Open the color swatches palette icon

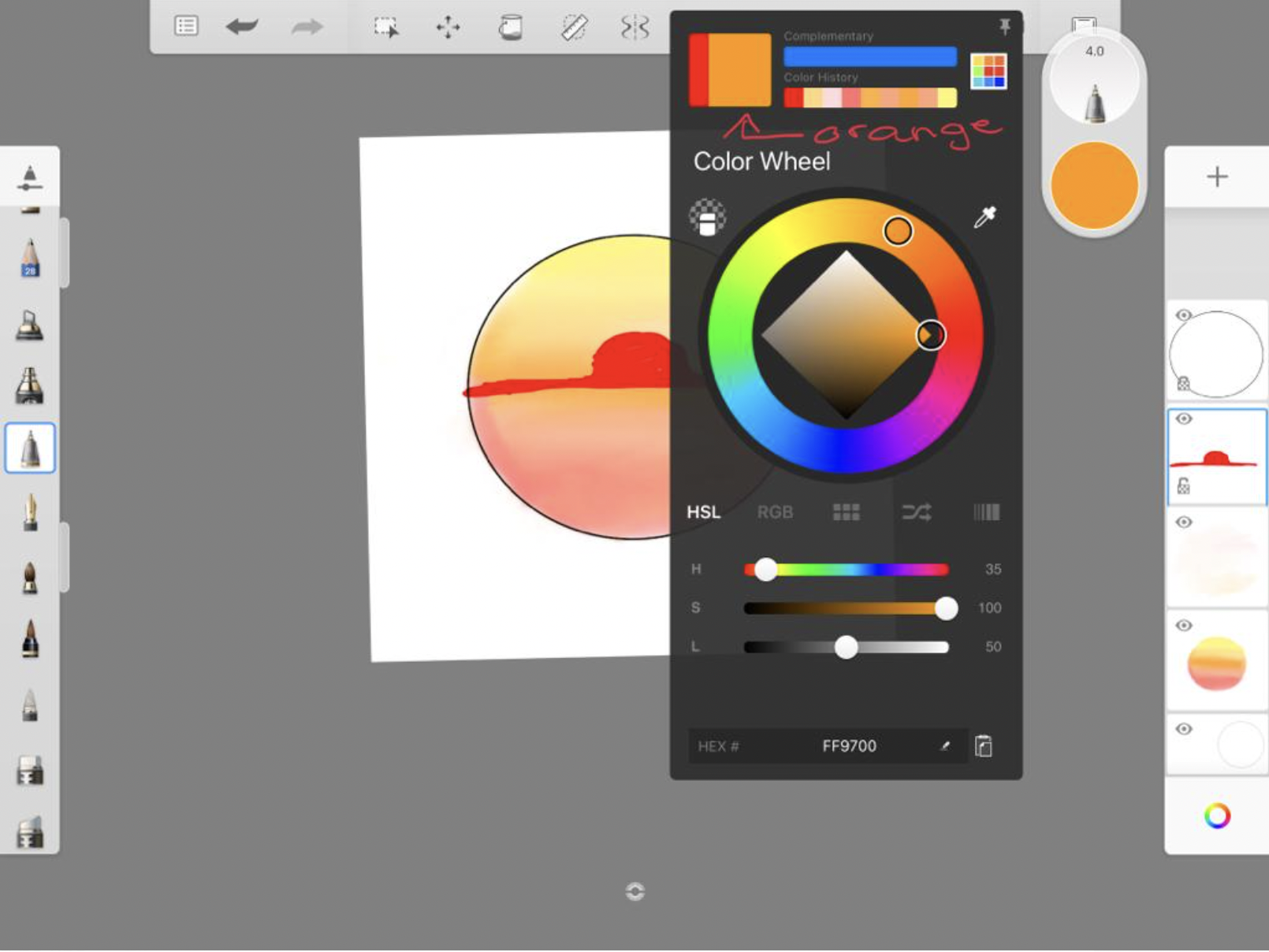(x=988, y=71)
